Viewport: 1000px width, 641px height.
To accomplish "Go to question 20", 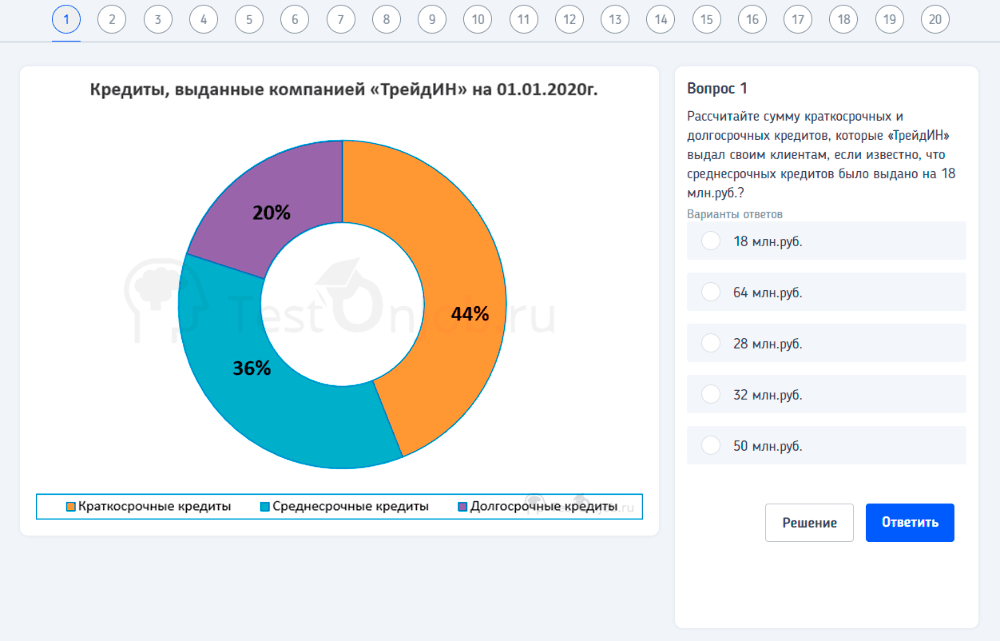I will coord(936,19).
